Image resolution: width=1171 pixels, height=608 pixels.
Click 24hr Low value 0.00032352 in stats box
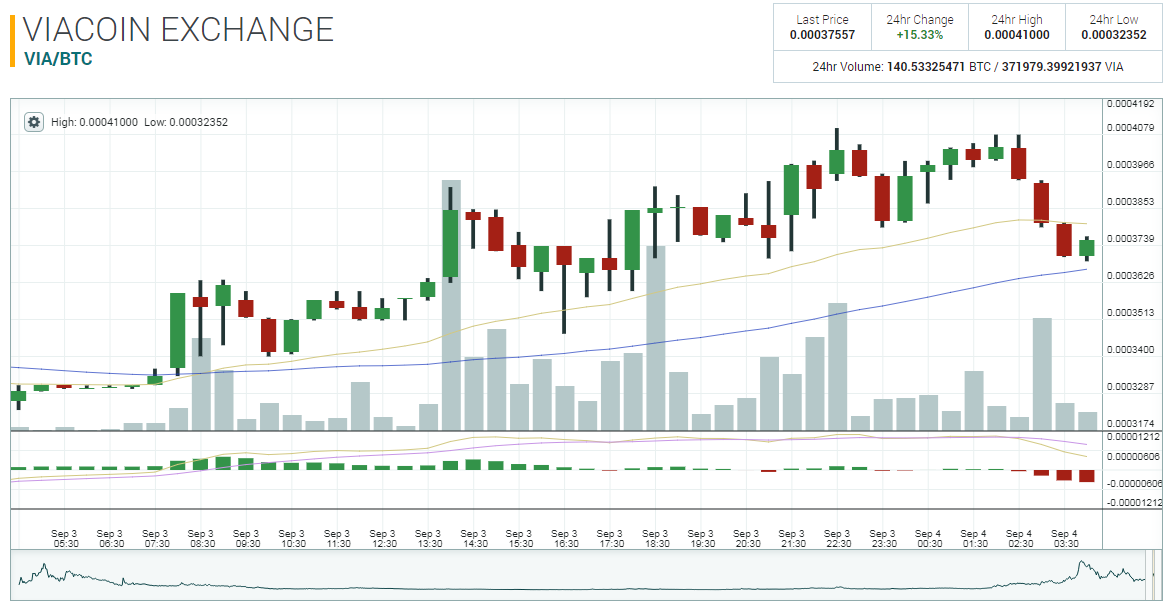tap(1113, 35)
